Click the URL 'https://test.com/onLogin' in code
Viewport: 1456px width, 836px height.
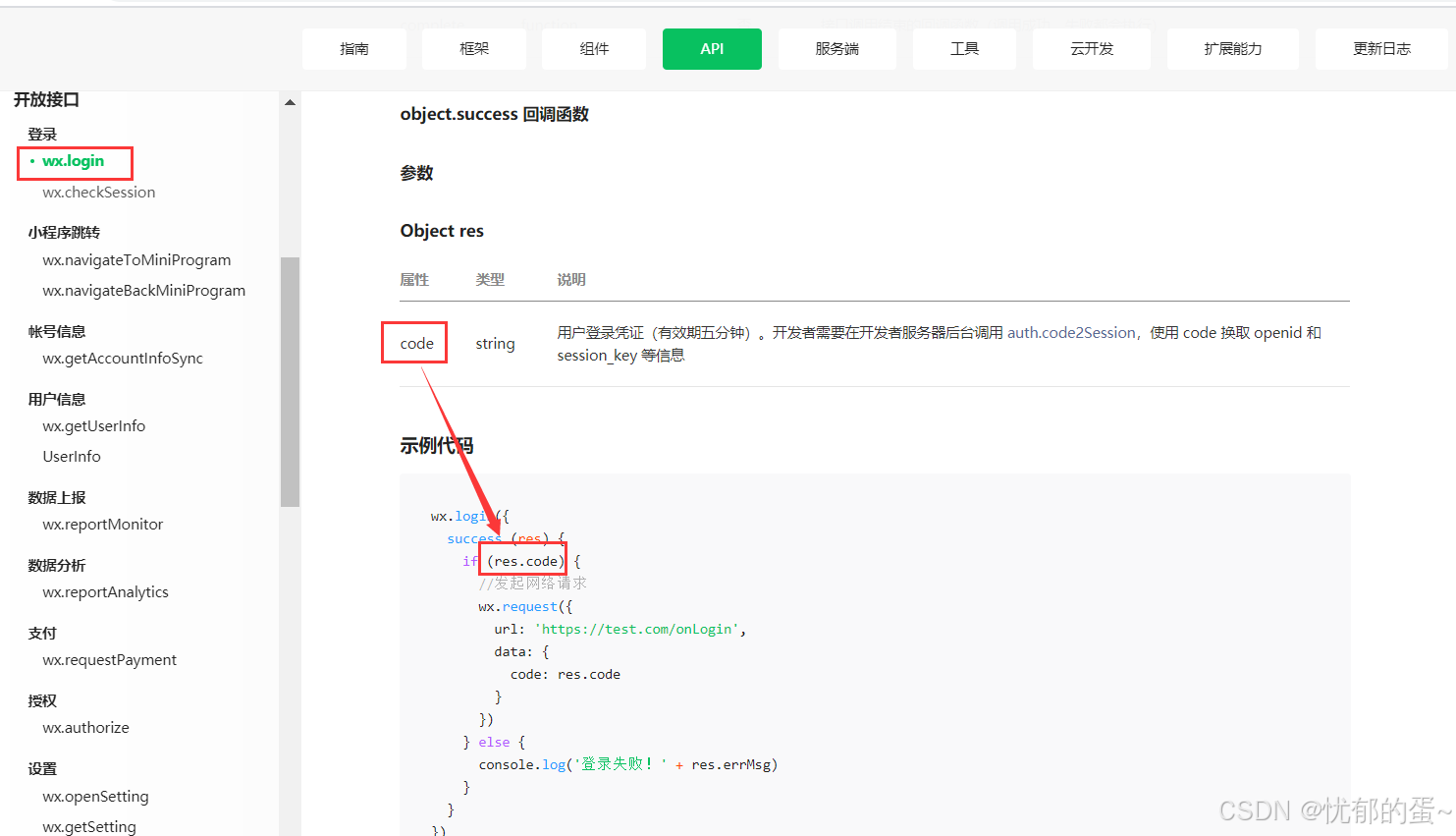(x=638, y=630)
